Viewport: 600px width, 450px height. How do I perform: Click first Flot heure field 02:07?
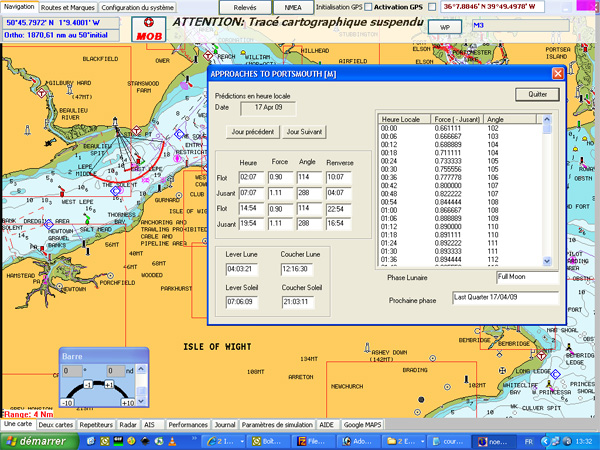click(251, 178)
